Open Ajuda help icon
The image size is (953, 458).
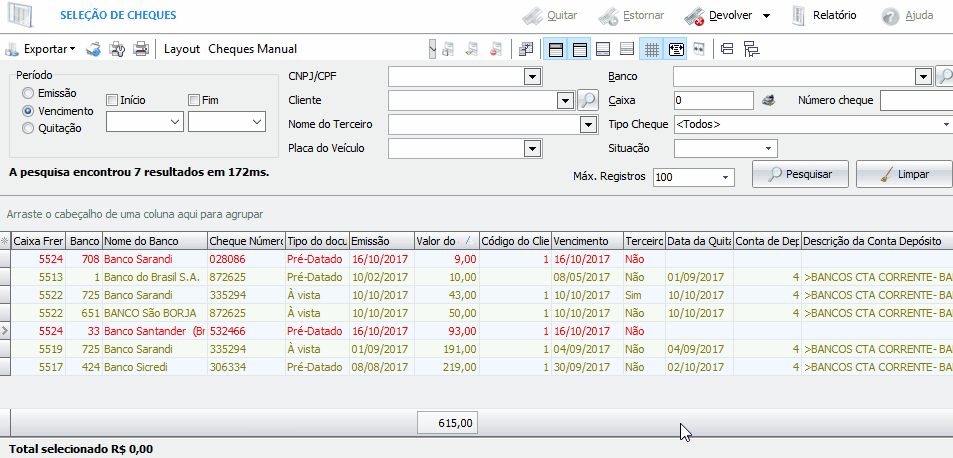890,16
